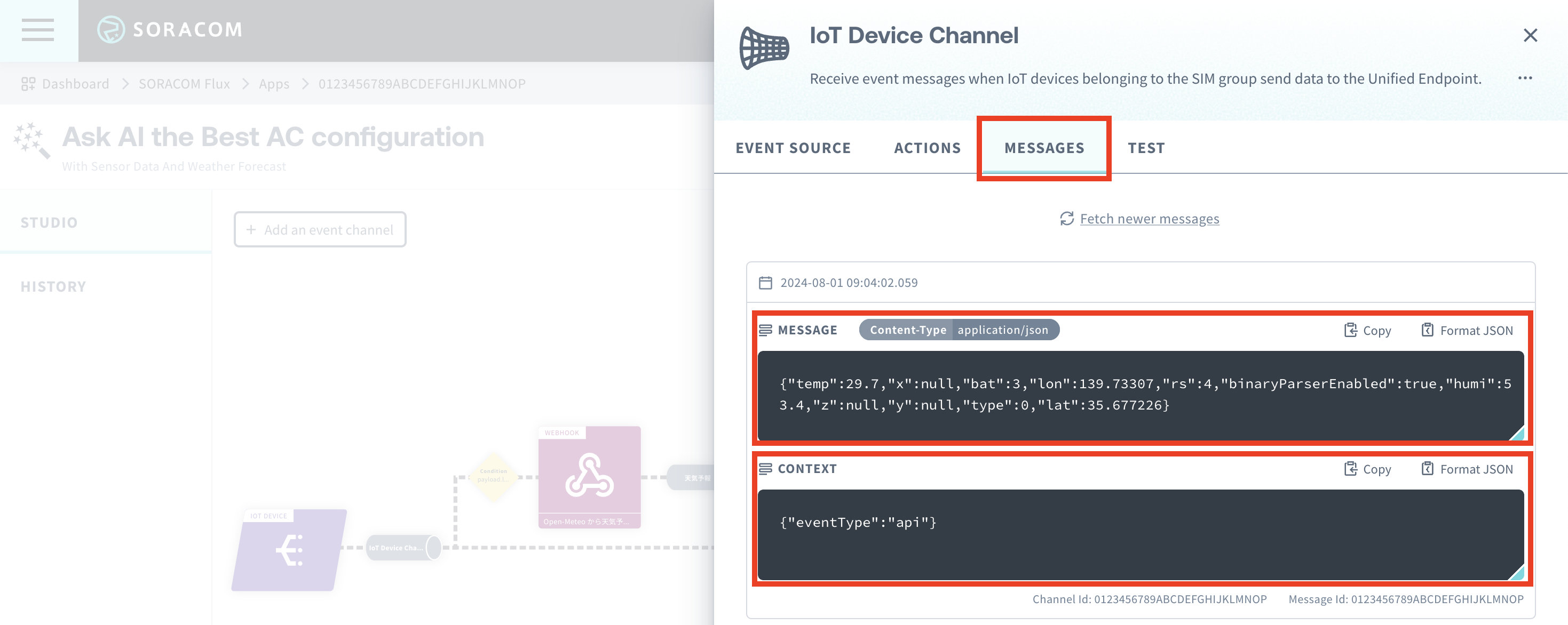Select the IoT Device Channel pill node
Image resolution: width=1568 pixels, height=625 pixels.
click(x=403, y=548)
